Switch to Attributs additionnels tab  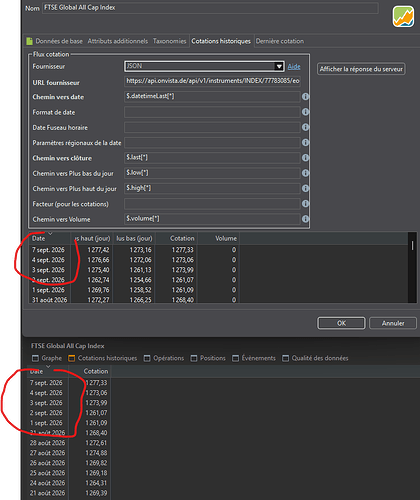(x=118, y=41)
